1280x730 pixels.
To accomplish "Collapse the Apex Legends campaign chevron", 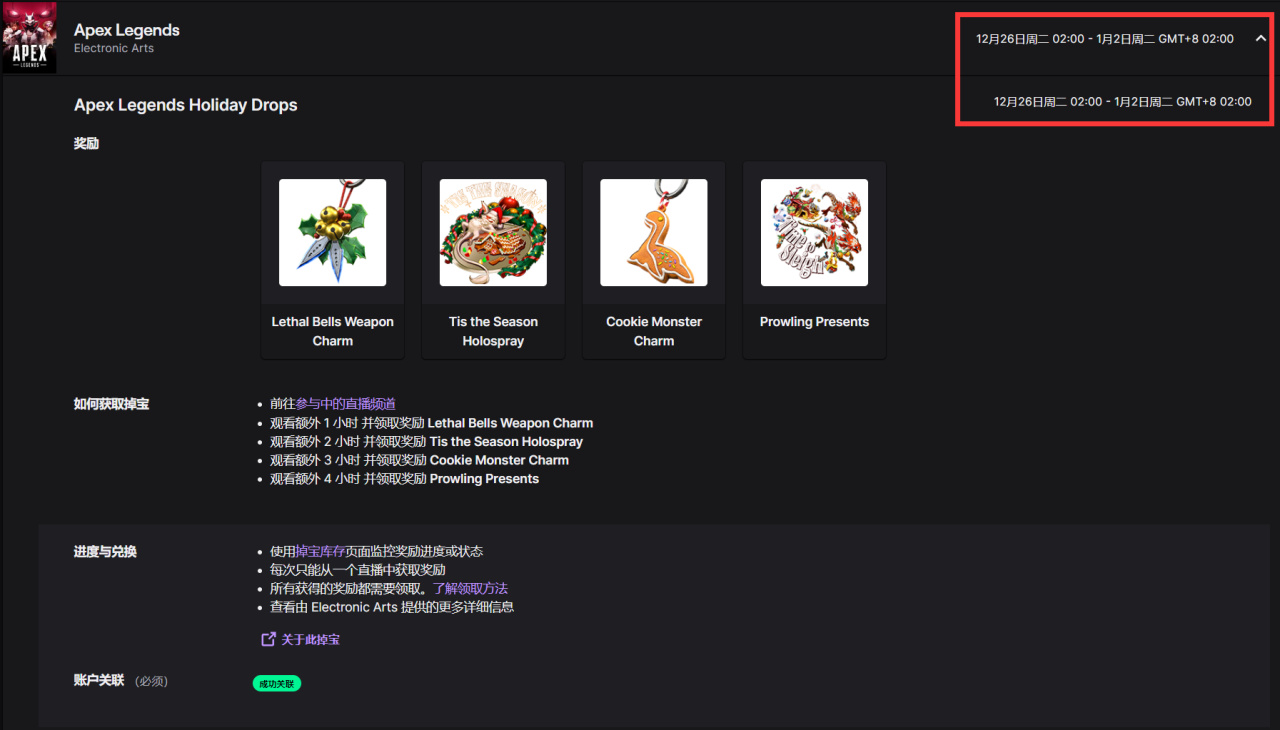I will pyautogui.click(x=1260, y=39).
